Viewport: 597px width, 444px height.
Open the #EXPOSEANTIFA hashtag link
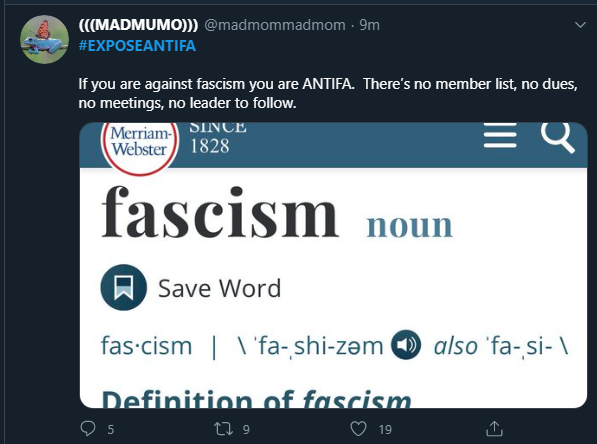click(137, 46)
